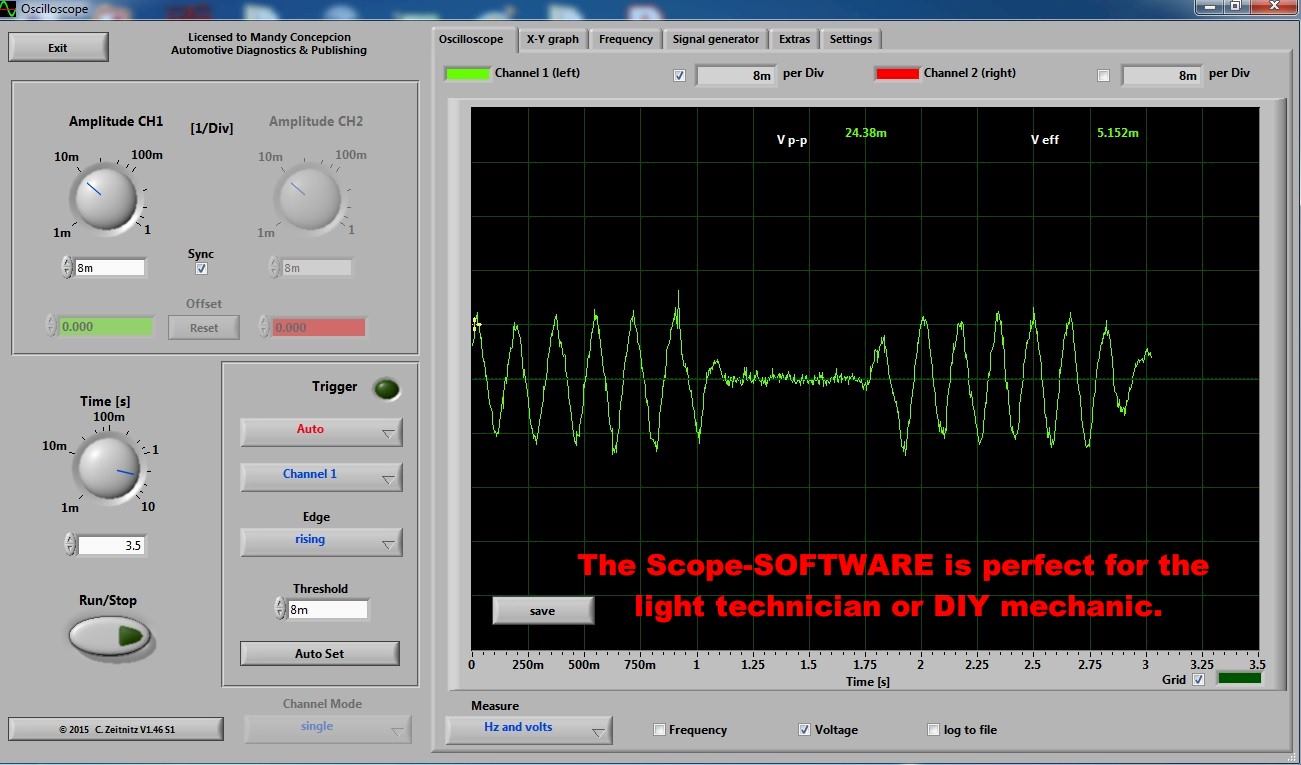
Task: Exit the oscilloscope application
Action: [58, 47]
